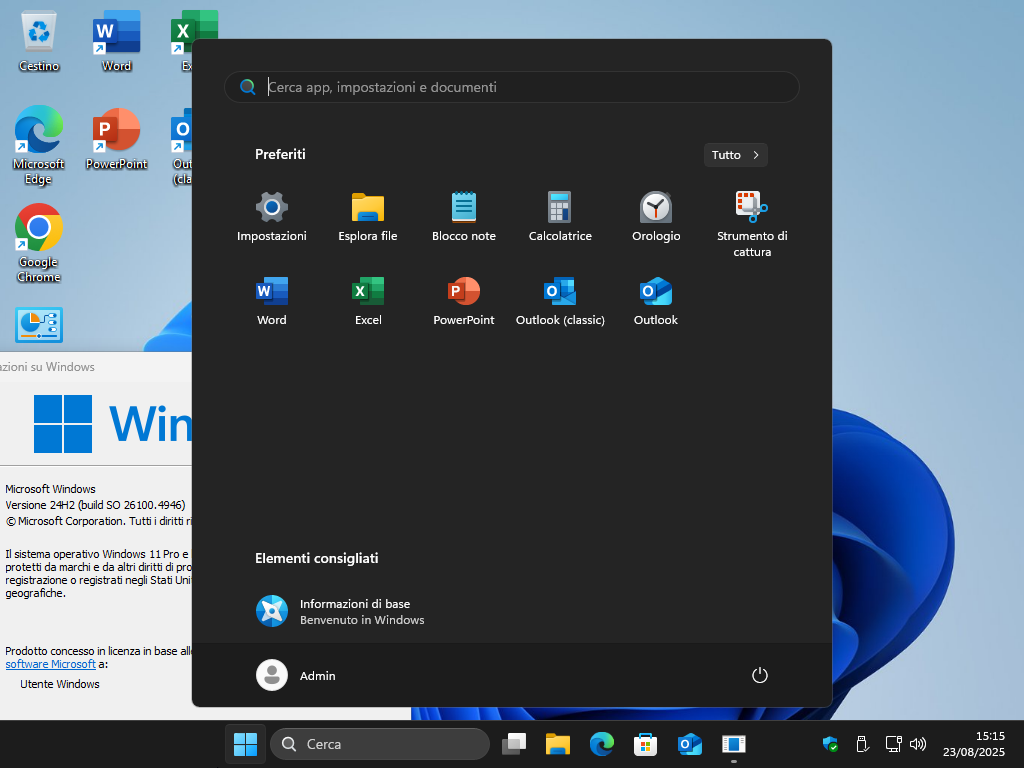This screenshot has width=1024, height=768.
Task: Launch Calcolatrice from Preferiti
Action: 560,217
